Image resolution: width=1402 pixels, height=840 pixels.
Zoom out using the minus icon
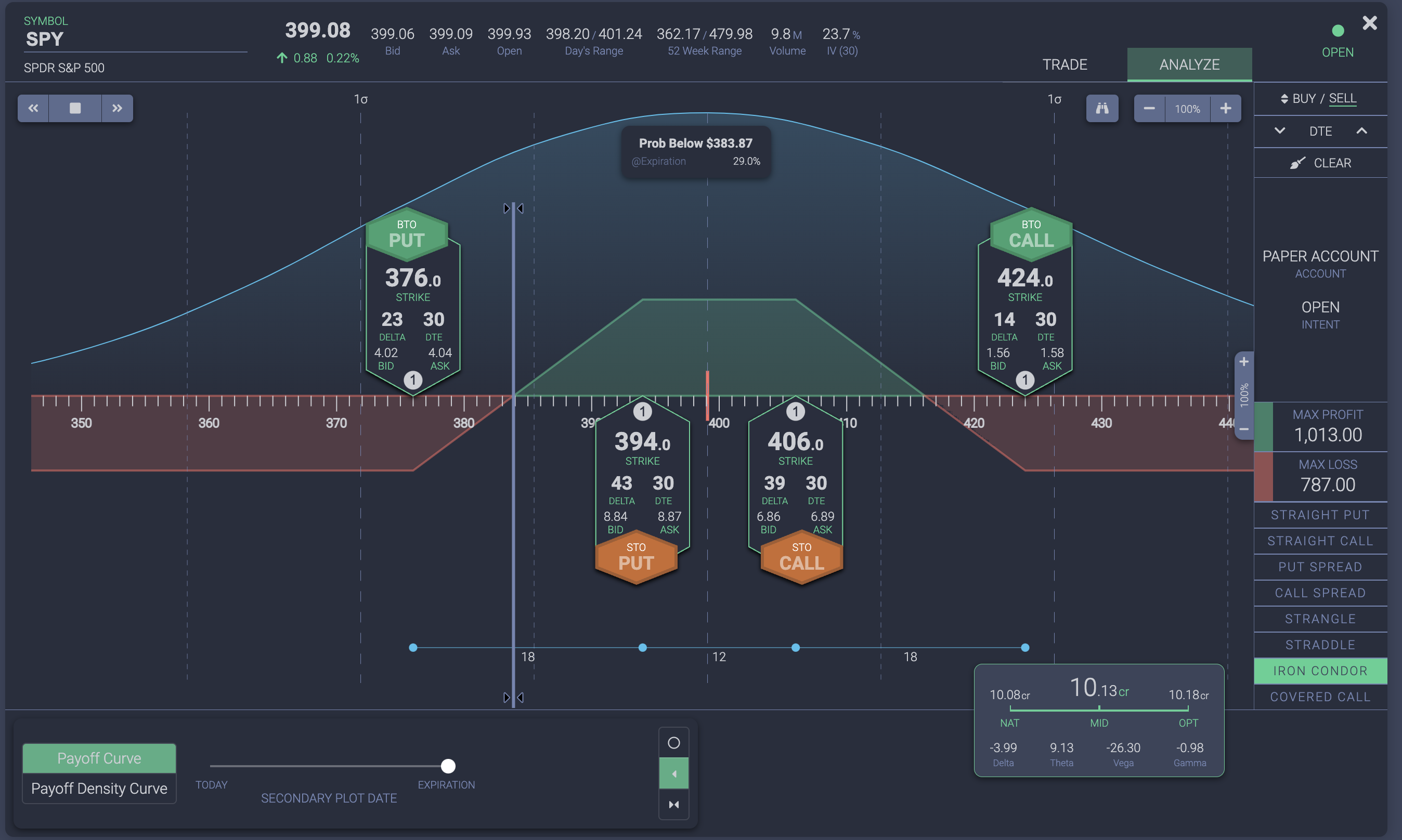1150,108
